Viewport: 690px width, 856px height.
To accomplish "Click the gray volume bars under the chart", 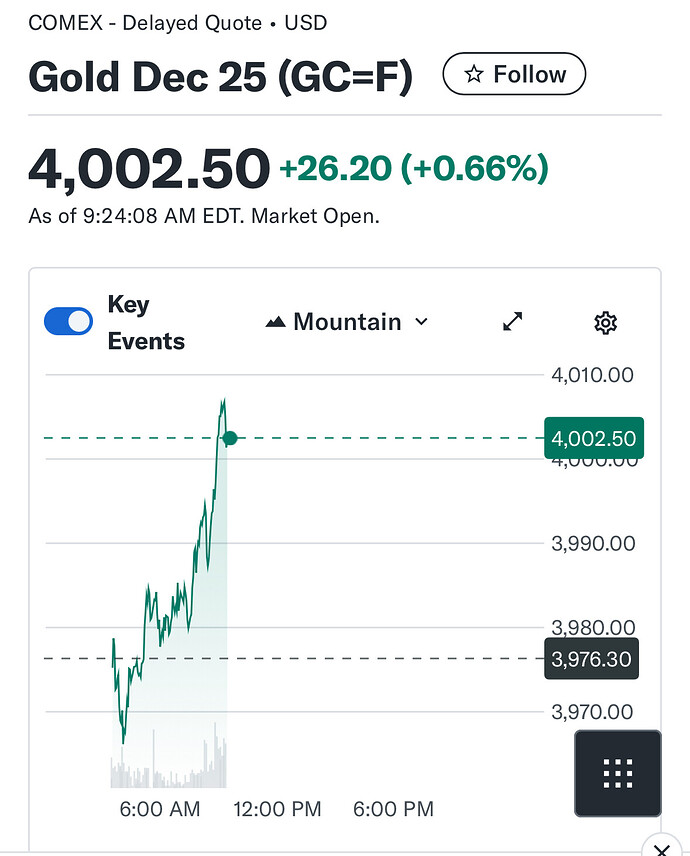I will [170, 772].
